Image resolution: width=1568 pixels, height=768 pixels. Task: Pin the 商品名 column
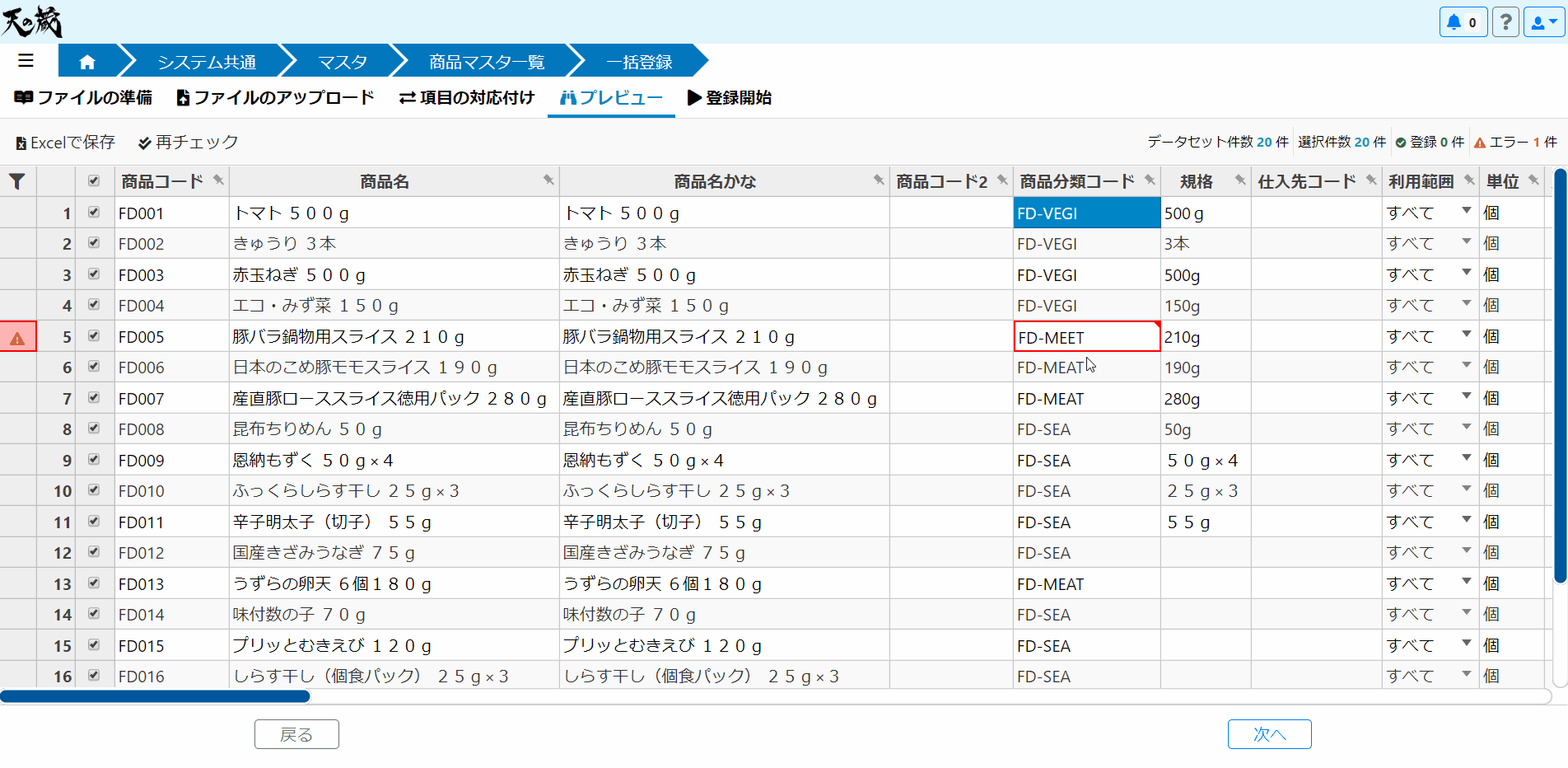tap(548, 180)
